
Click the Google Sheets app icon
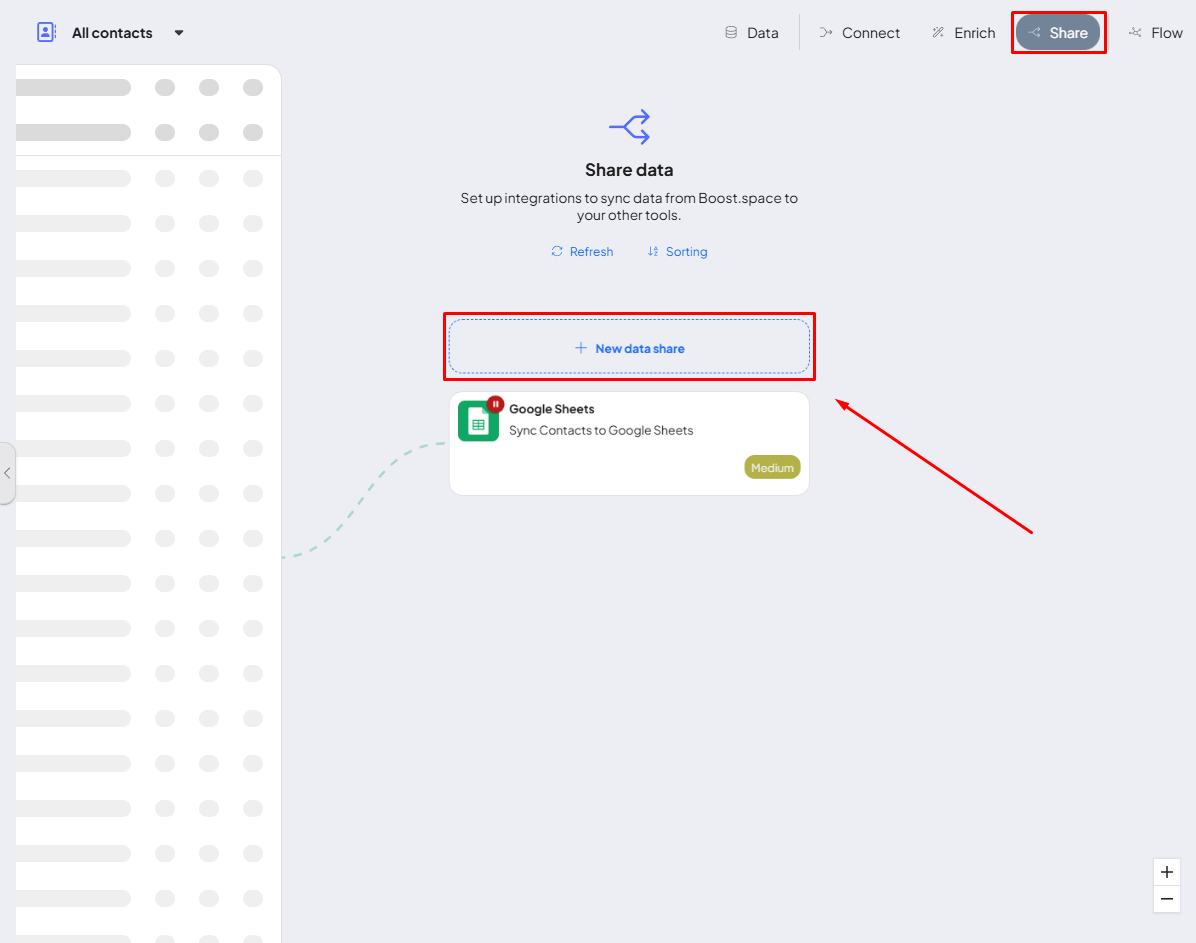click(478, 422)
